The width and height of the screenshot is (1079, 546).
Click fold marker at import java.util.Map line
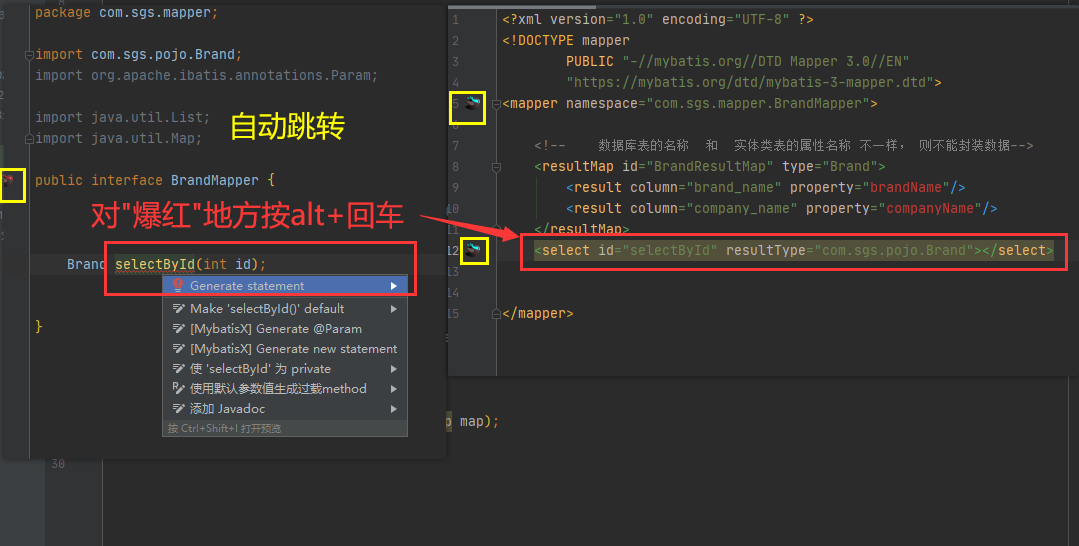coord(29,138)
